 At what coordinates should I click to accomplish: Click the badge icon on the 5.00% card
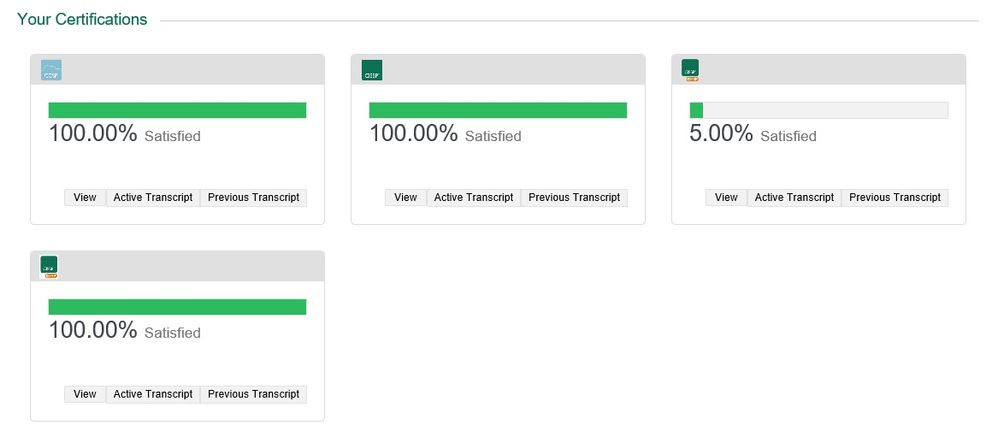pos(690,69)
